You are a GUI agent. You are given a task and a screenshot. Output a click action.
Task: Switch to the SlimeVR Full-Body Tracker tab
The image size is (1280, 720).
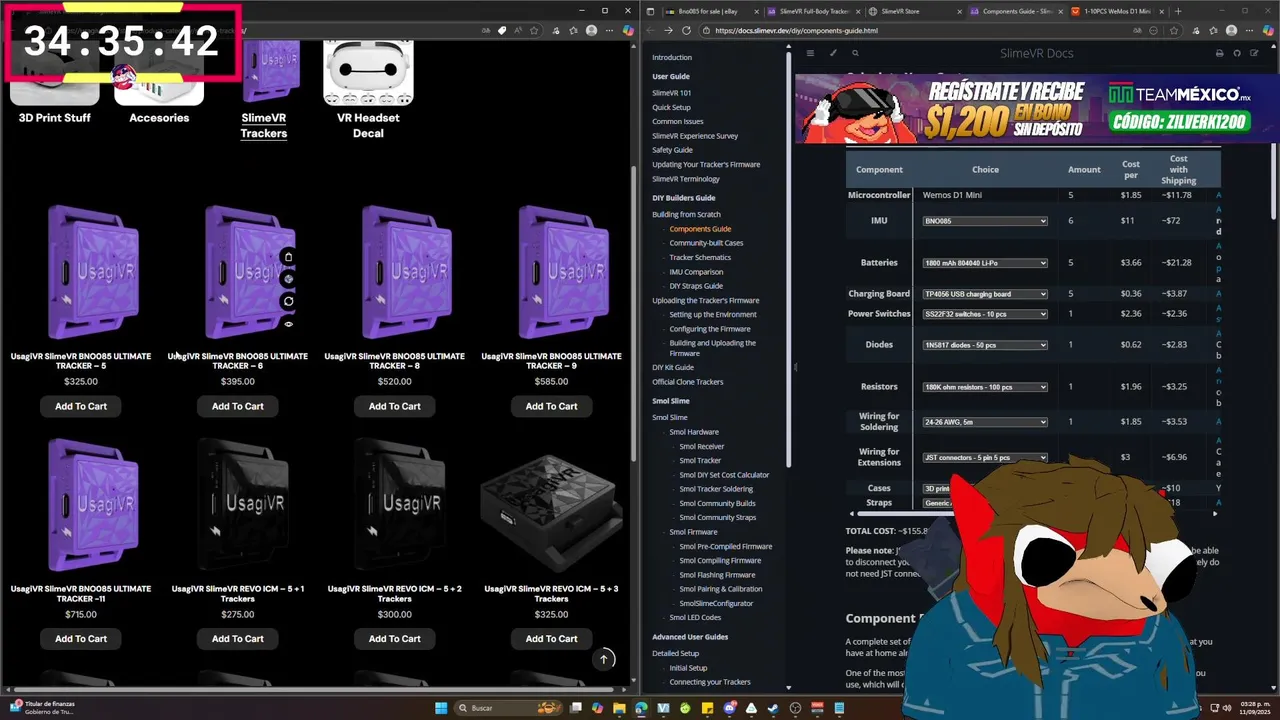814,11
